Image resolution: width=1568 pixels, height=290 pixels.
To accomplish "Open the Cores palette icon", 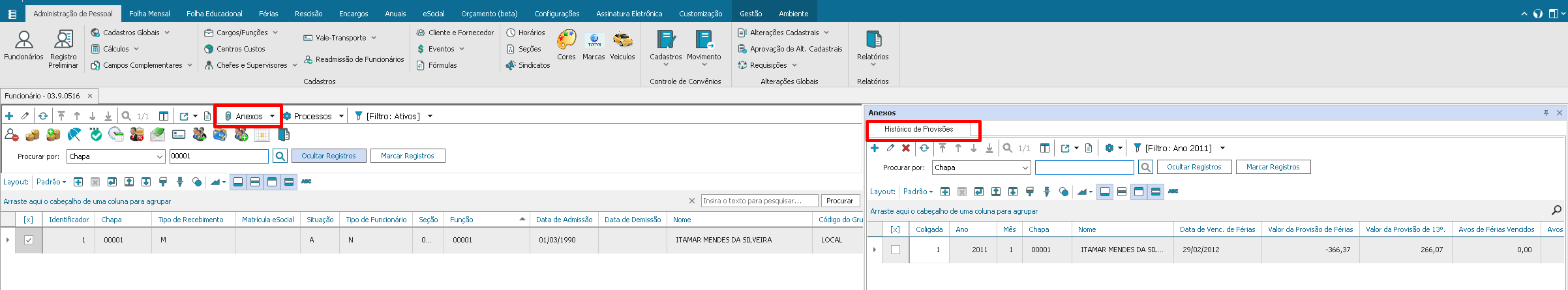I will (566, 46).
